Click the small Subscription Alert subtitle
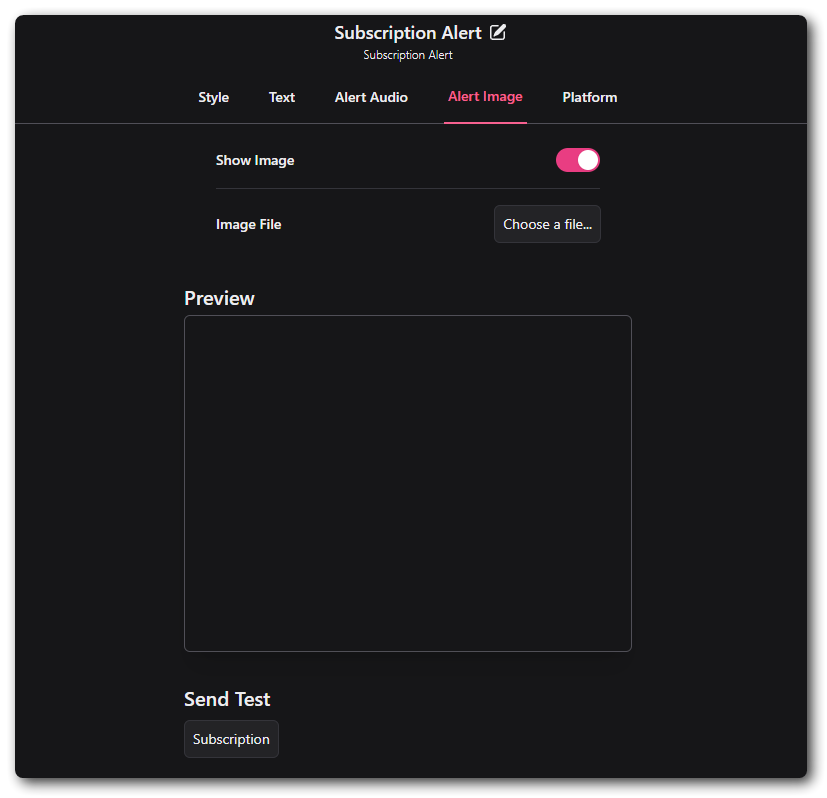The height and width of the screenshot is (798, 827). coord(407,55)
